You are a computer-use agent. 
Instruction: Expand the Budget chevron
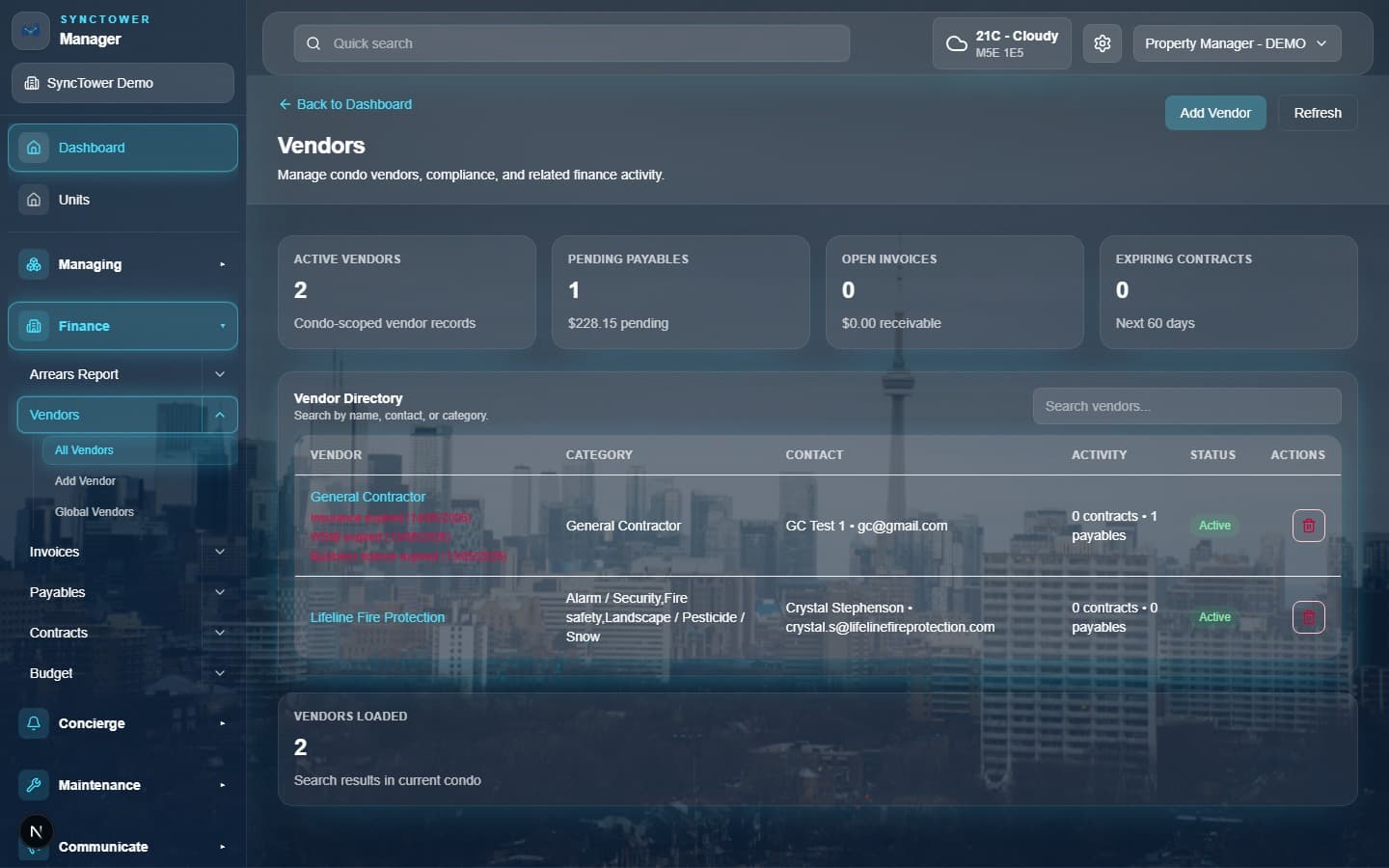click(220, 673)
